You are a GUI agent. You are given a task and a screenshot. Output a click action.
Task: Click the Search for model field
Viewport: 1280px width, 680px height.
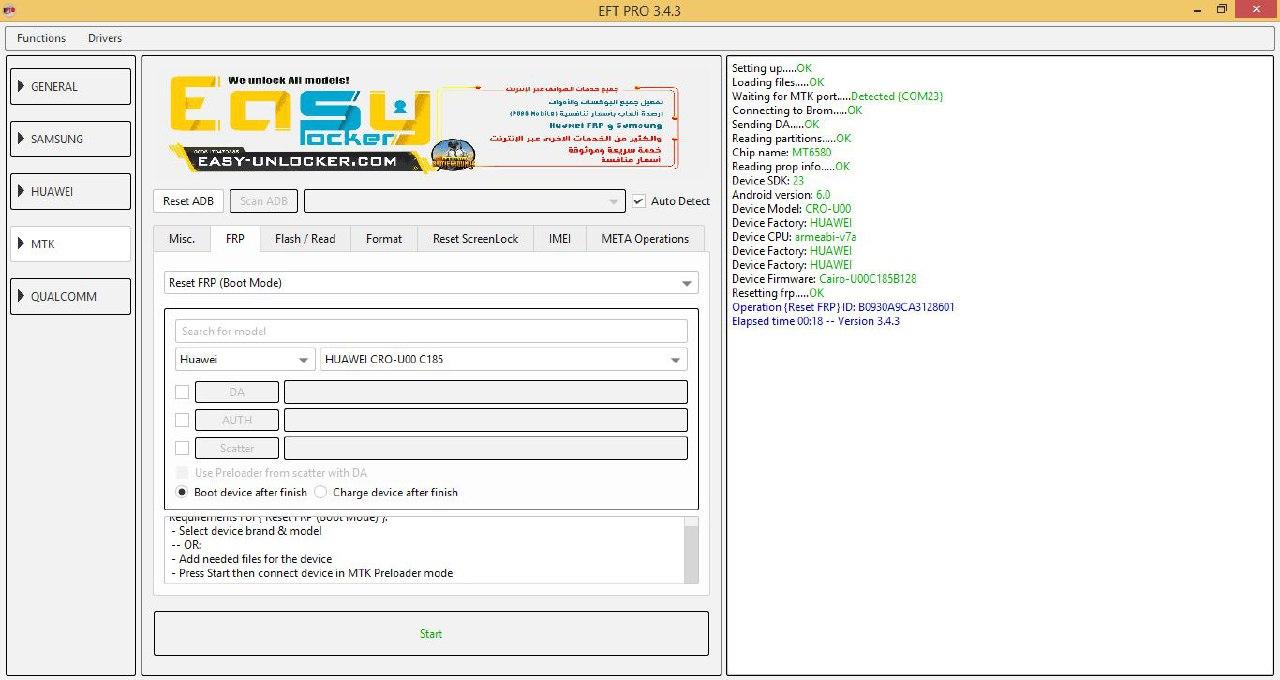(x=431, y=331)
